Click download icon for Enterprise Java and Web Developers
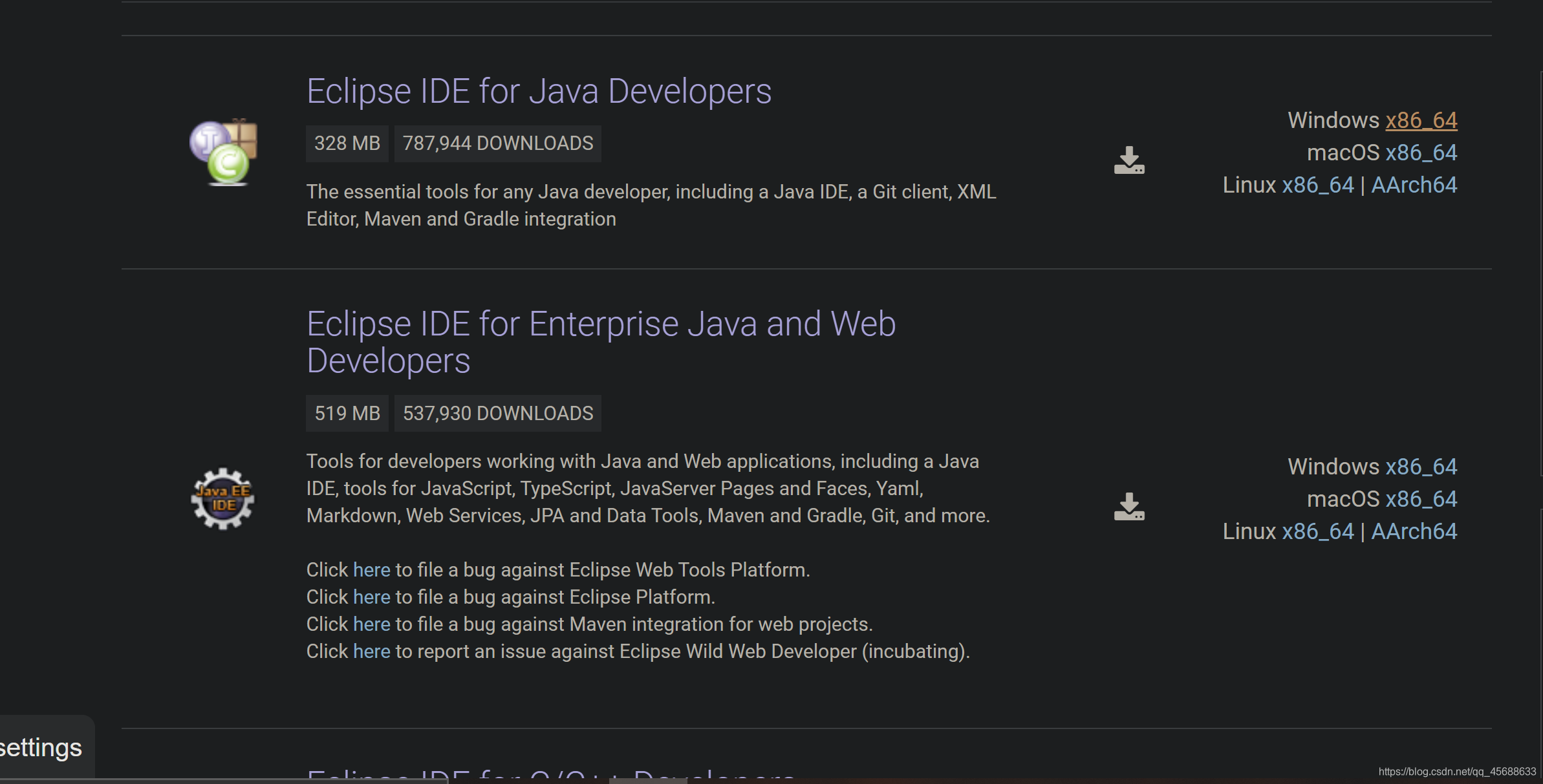This screenshot has height=784, width=1543. 1129,507
